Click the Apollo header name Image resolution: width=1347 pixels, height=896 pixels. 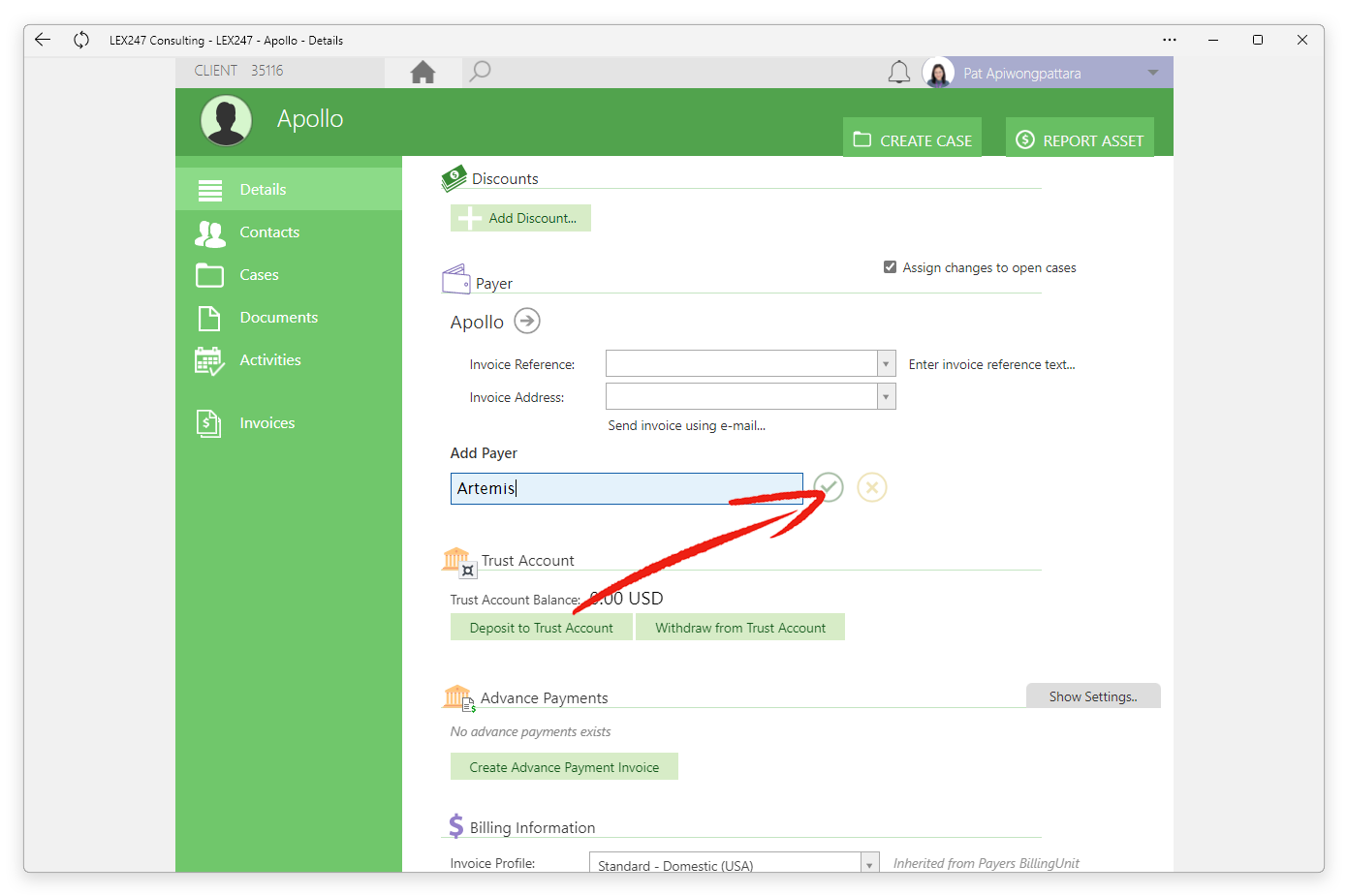[310, 119]
